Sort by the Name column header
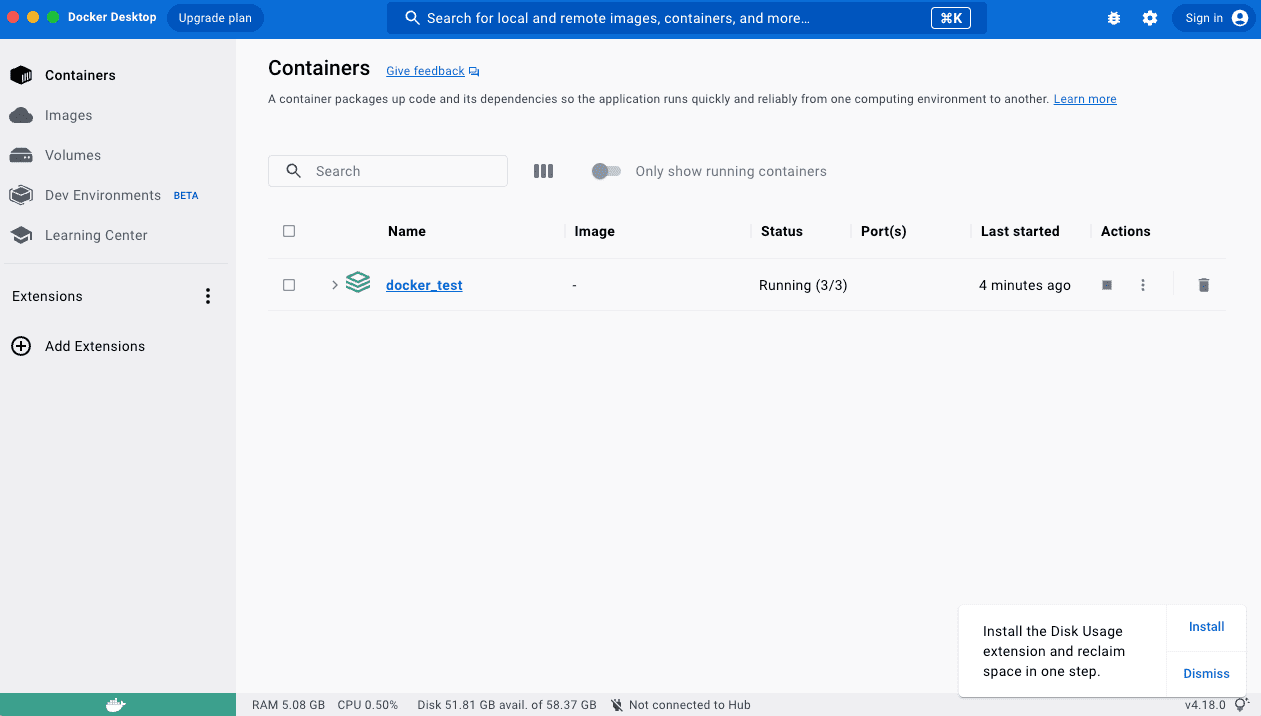 pos(407,231)
